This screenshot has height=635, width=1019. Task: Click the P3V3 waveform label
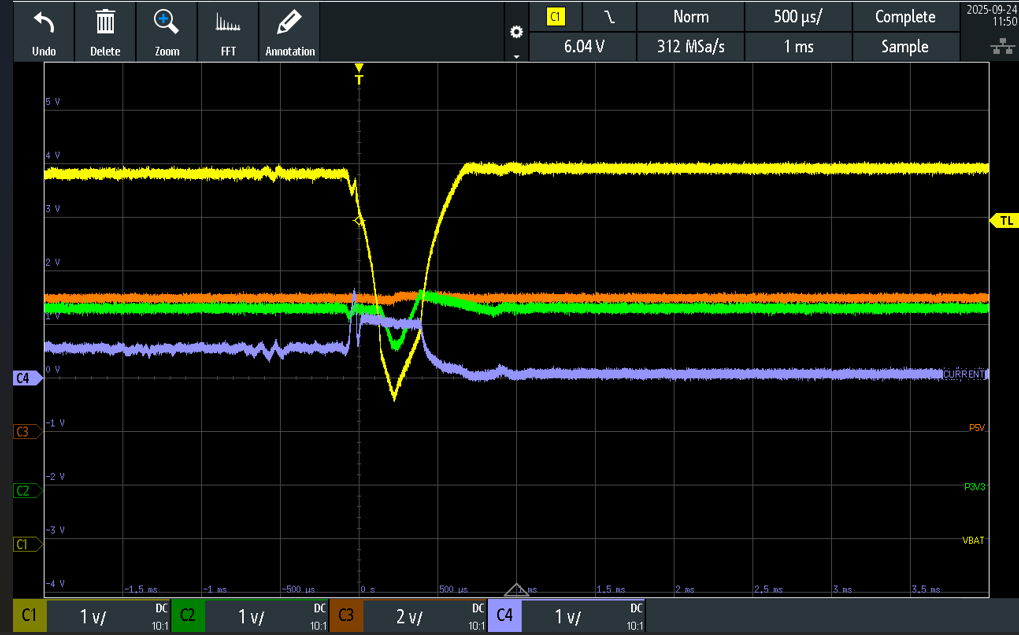point(974,487)
